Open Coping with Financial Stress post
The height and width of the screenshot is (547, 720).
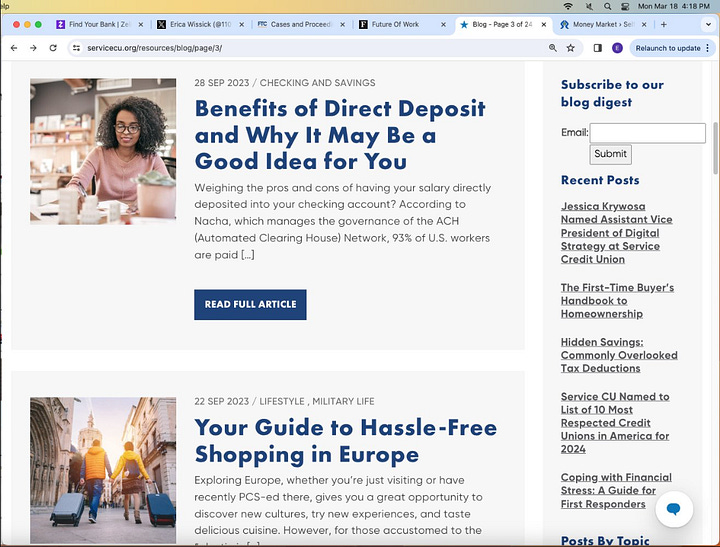(x=616, y=491)
